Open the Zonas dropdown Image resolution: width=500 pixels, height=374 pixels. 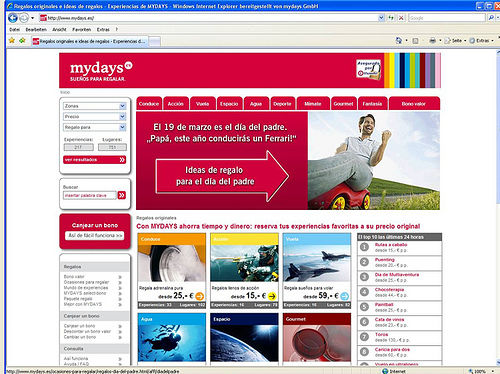coord(95,106)
